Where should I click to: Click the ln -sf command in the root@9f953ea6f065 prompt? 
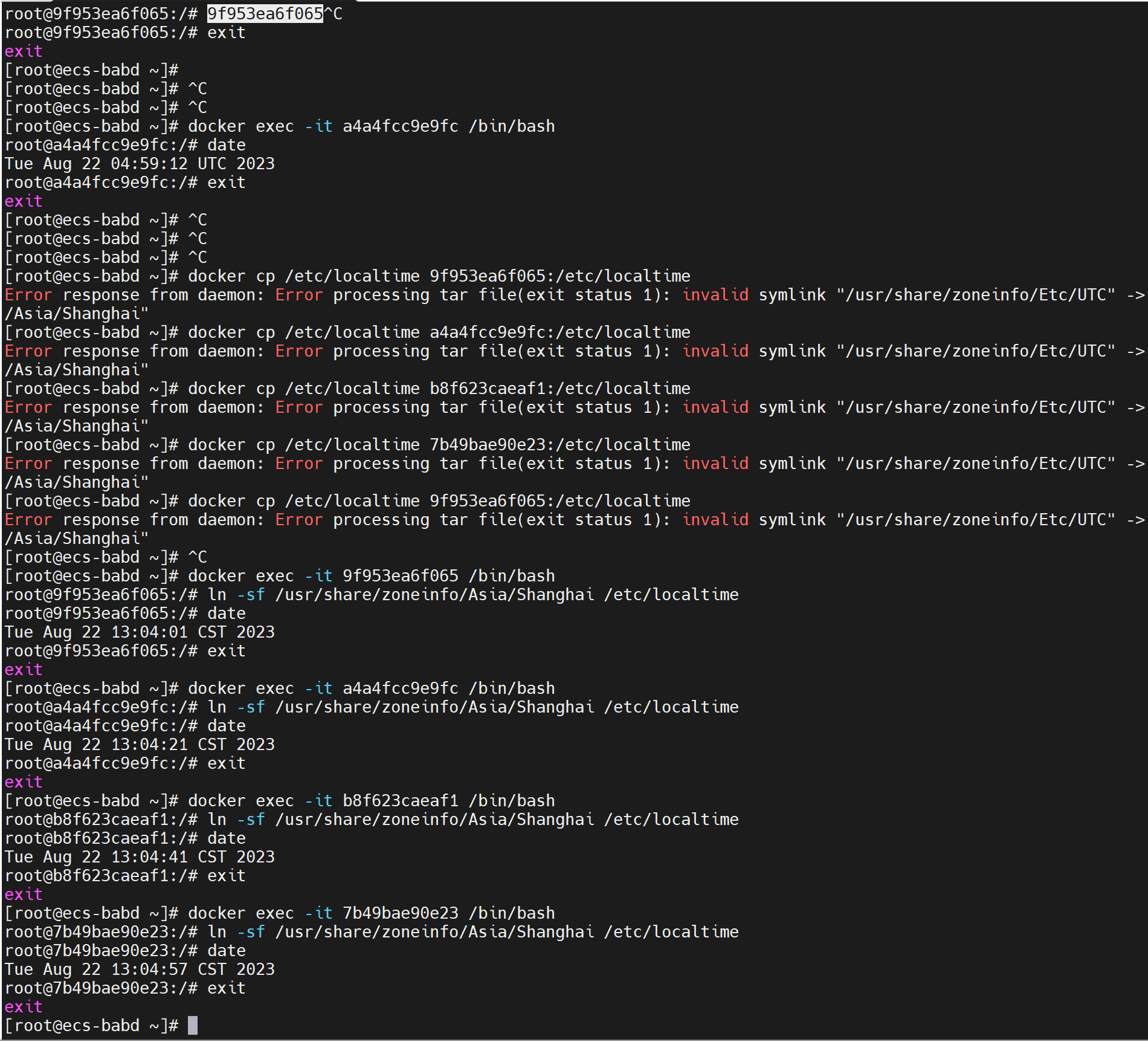tap(473, 595)
